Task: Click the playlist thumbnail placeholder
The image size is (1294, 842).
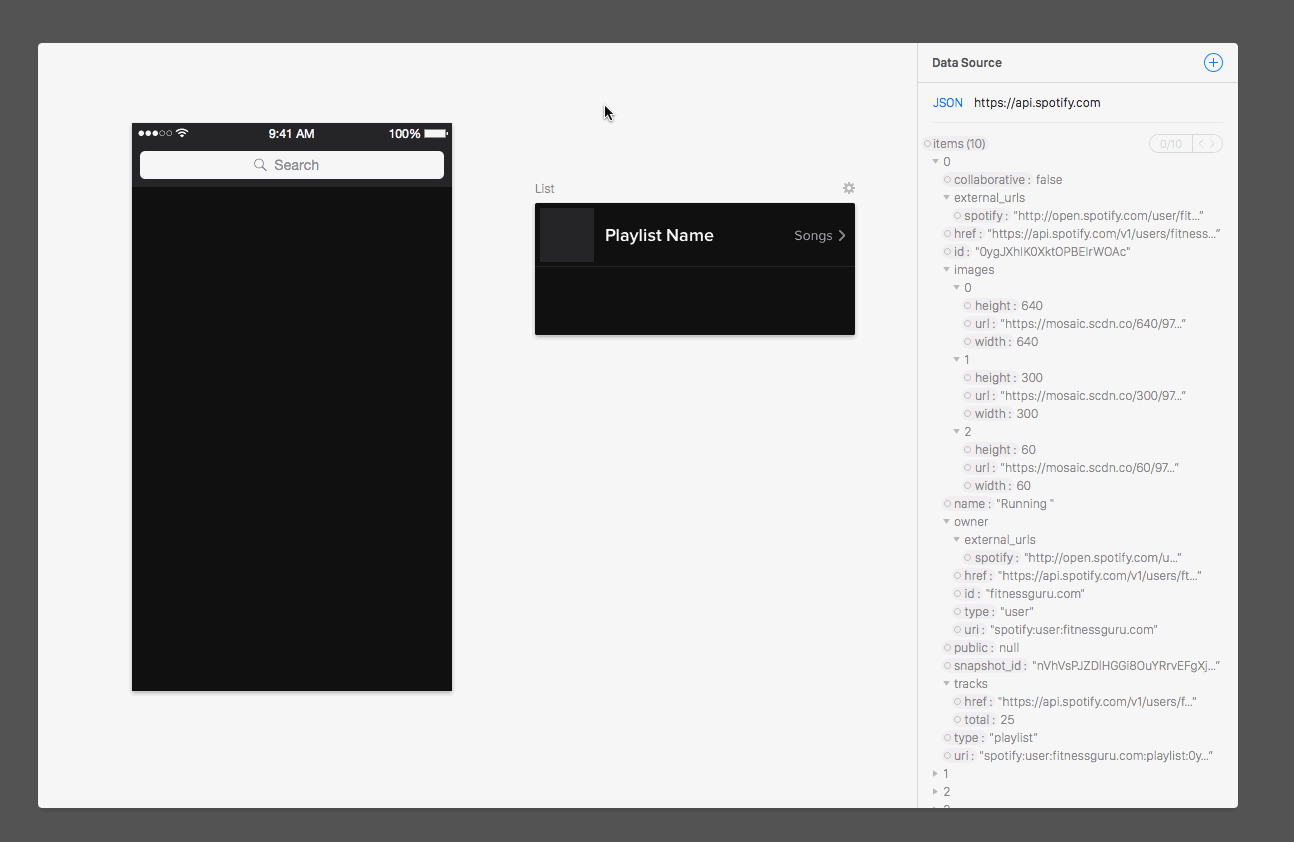Action: [x=567, y=235]
